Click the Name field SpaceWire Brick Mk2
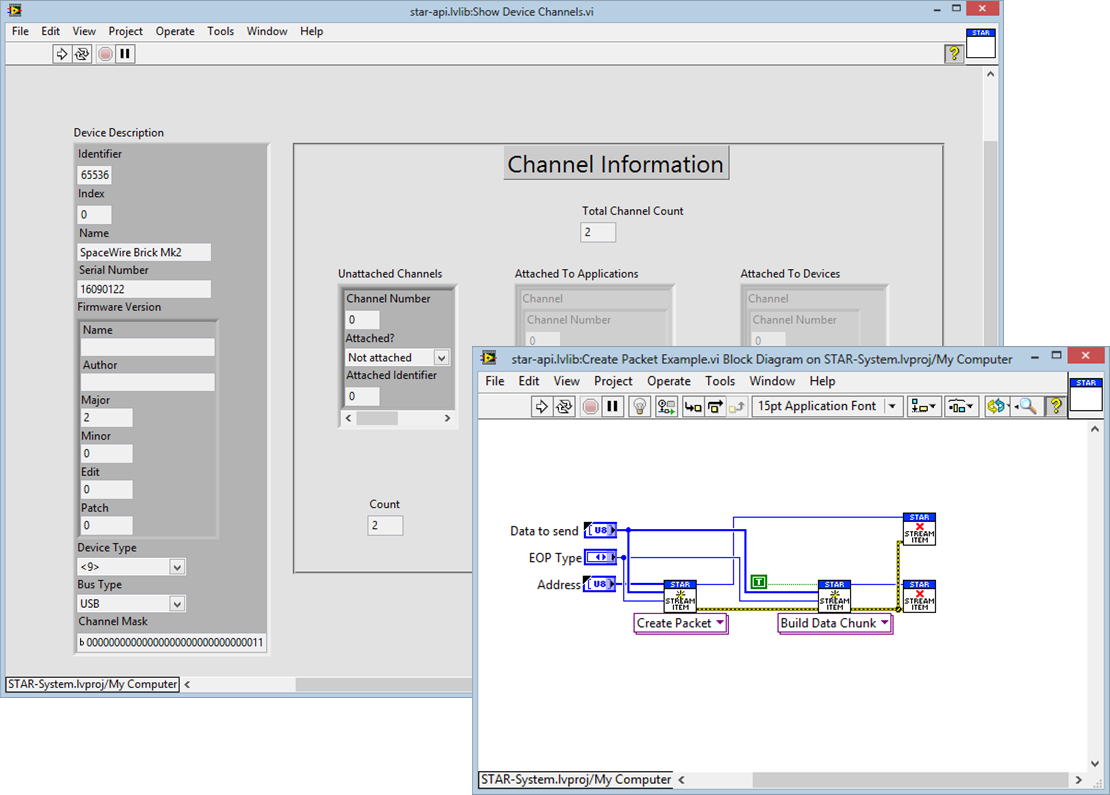Viewport: 1110px width, 795px height. click(144, 252)
